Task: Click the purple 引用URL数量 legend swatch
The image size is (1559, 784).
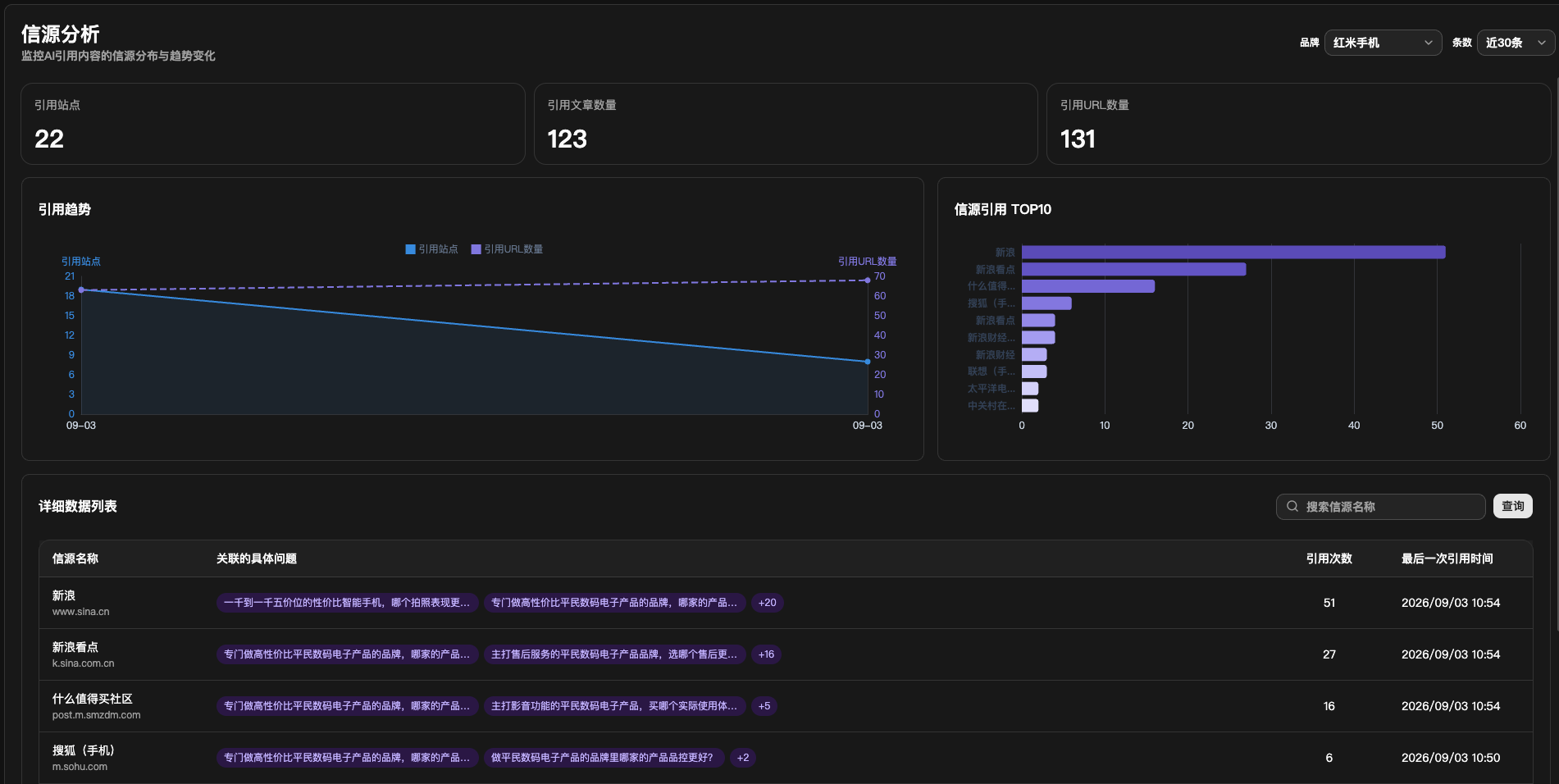Action: (476, 249)
